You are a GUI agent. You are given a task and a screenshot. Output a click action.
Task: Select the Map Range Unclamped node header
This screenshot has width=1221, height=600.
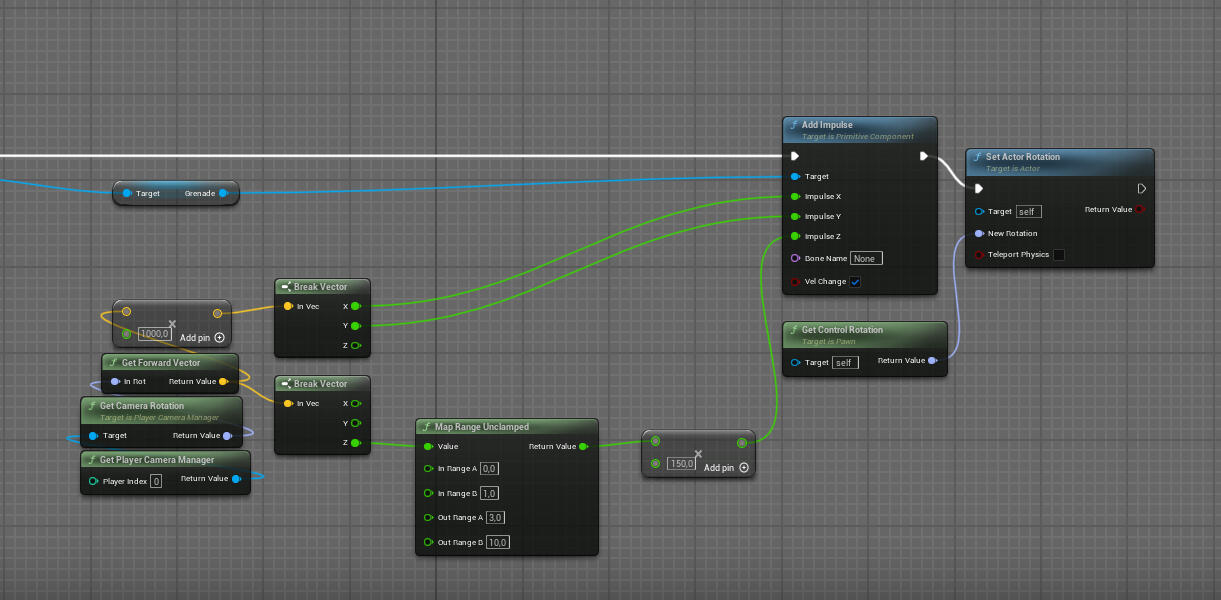483,427
